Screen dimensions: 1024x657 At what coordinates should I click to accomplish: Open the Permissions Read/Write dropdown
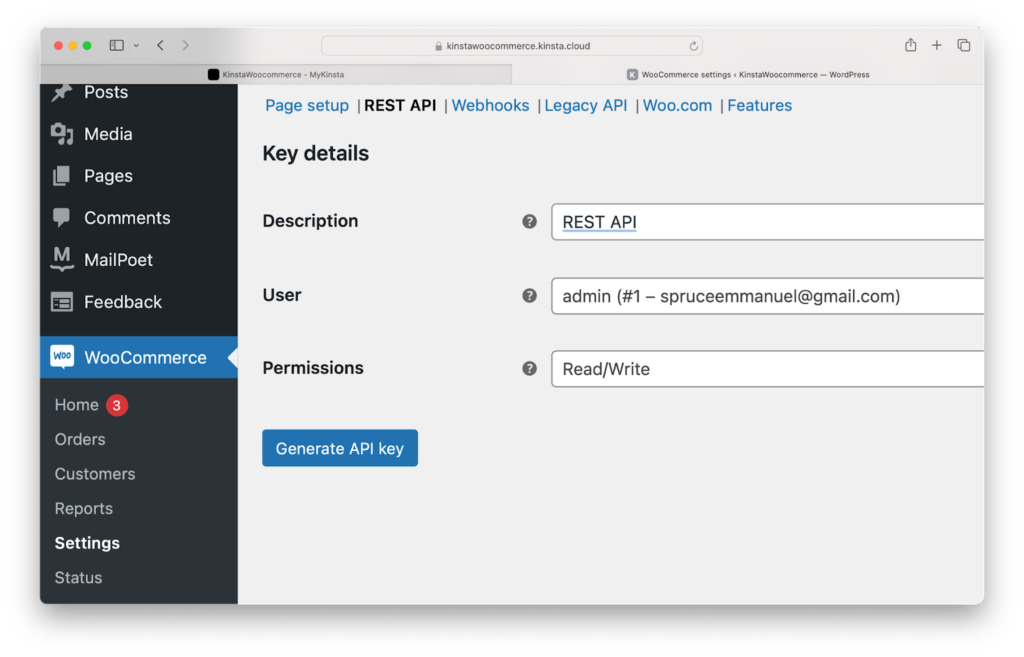pos(766,369)
